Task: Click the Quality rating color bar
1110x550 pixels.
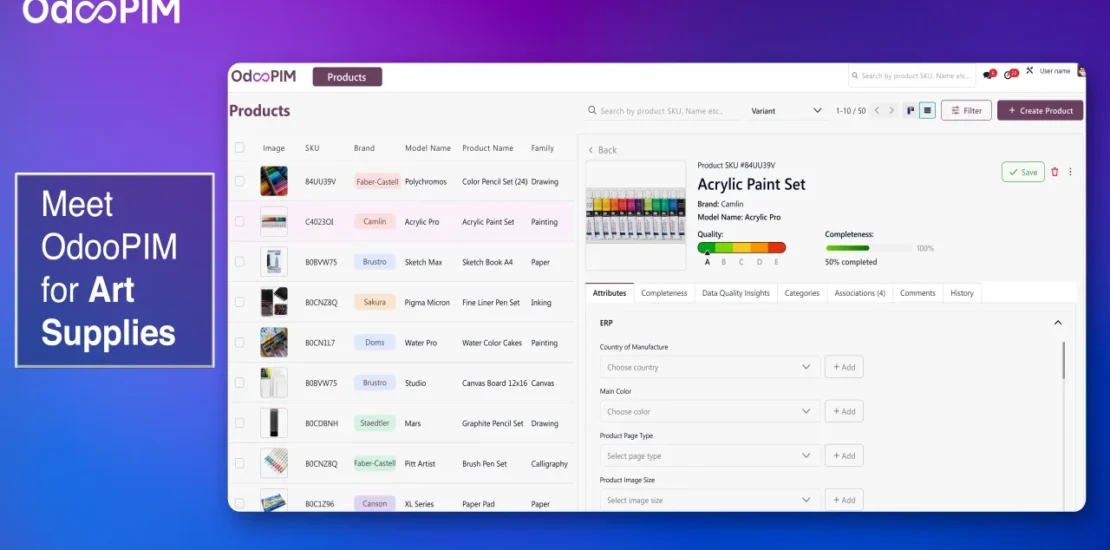Action: click(x=741, y=248)
